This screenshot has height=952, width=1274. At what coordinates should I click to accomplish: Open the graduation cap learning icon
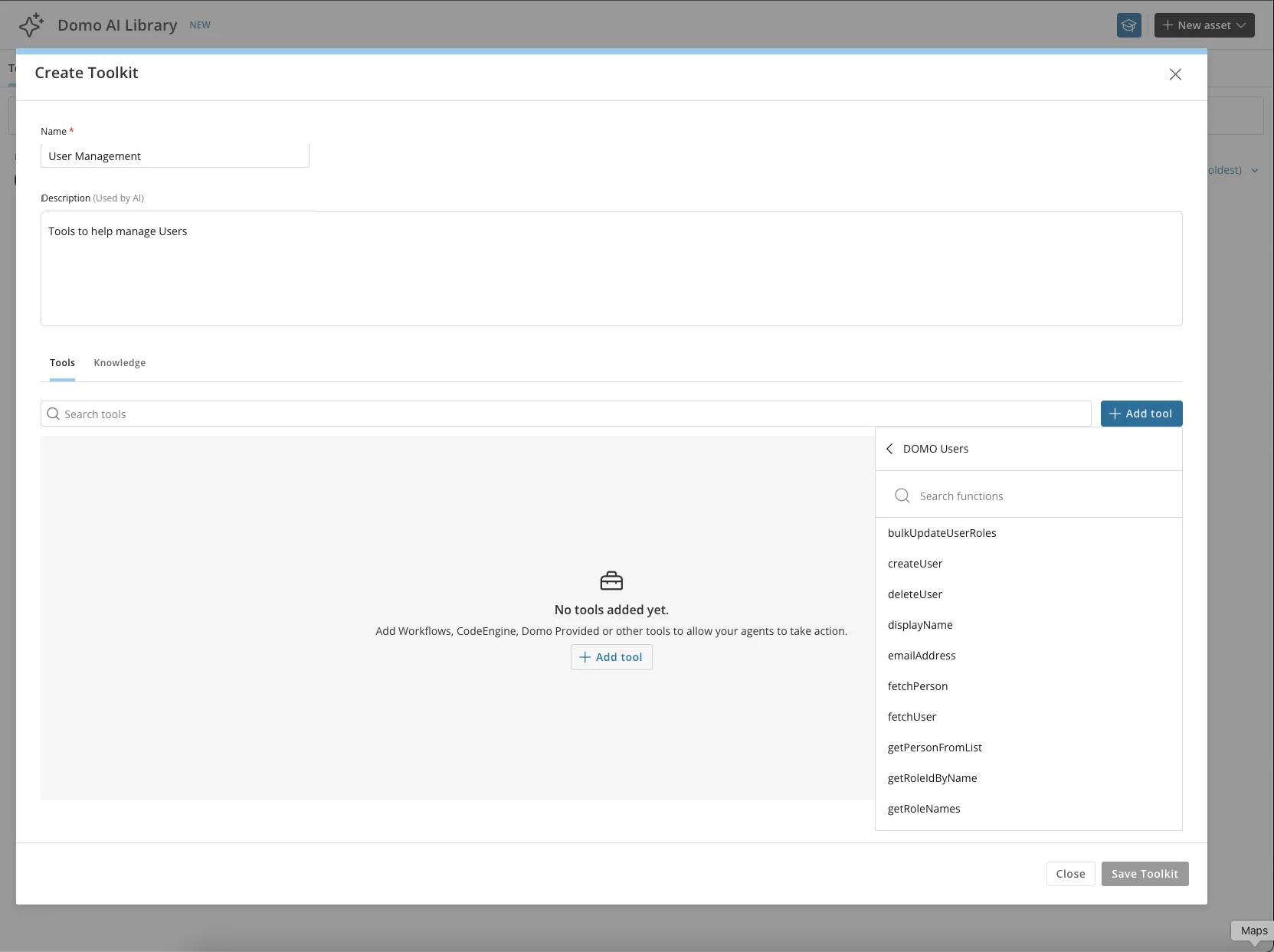point(1128,25)
